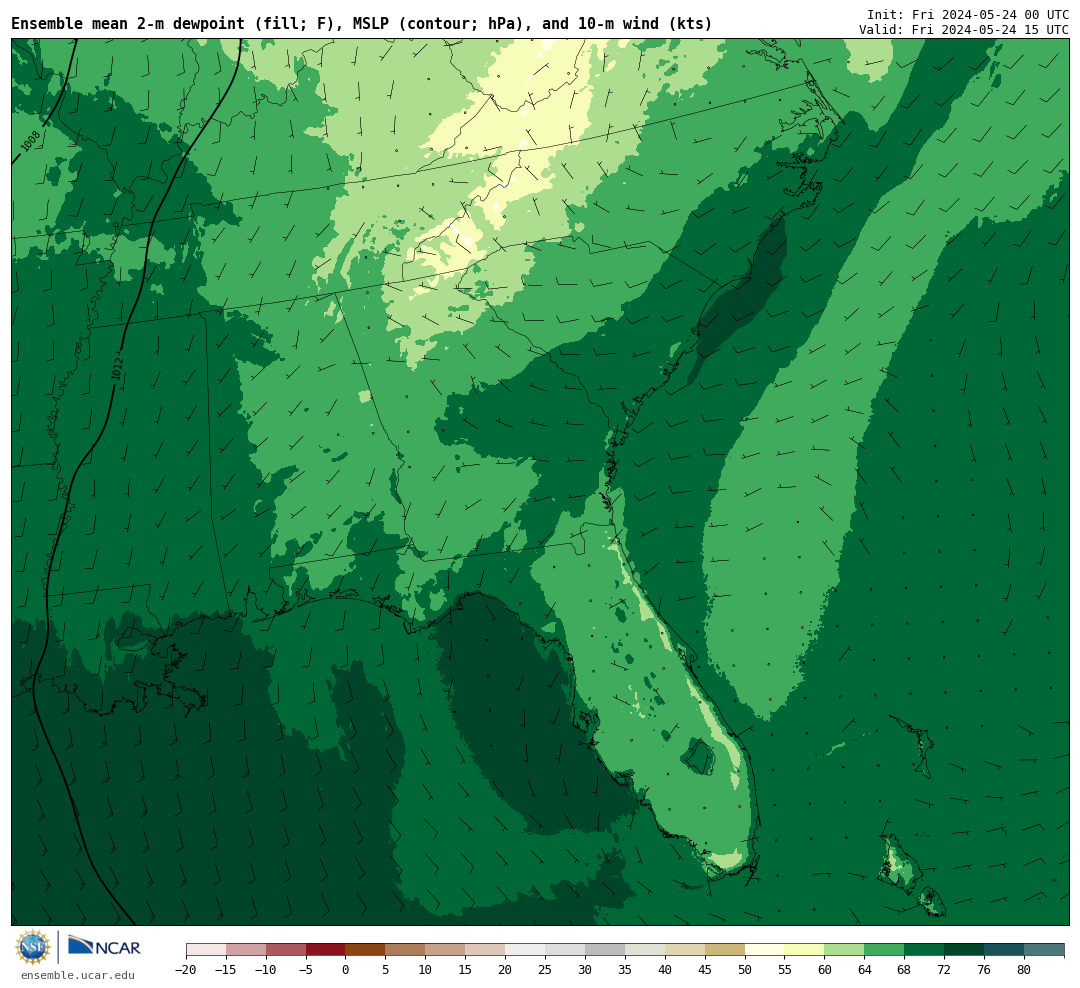Screen dimensions: 1080x988
Task: Click the map title starting 'Ensemble mean 2-m dewpoint'
Action: click(x=362, y=24)
